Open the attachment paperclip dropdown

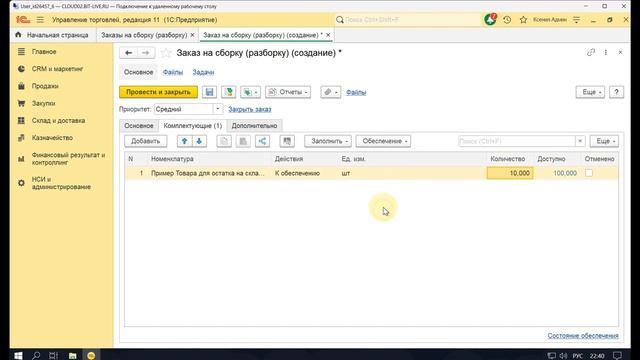[330, 92]
